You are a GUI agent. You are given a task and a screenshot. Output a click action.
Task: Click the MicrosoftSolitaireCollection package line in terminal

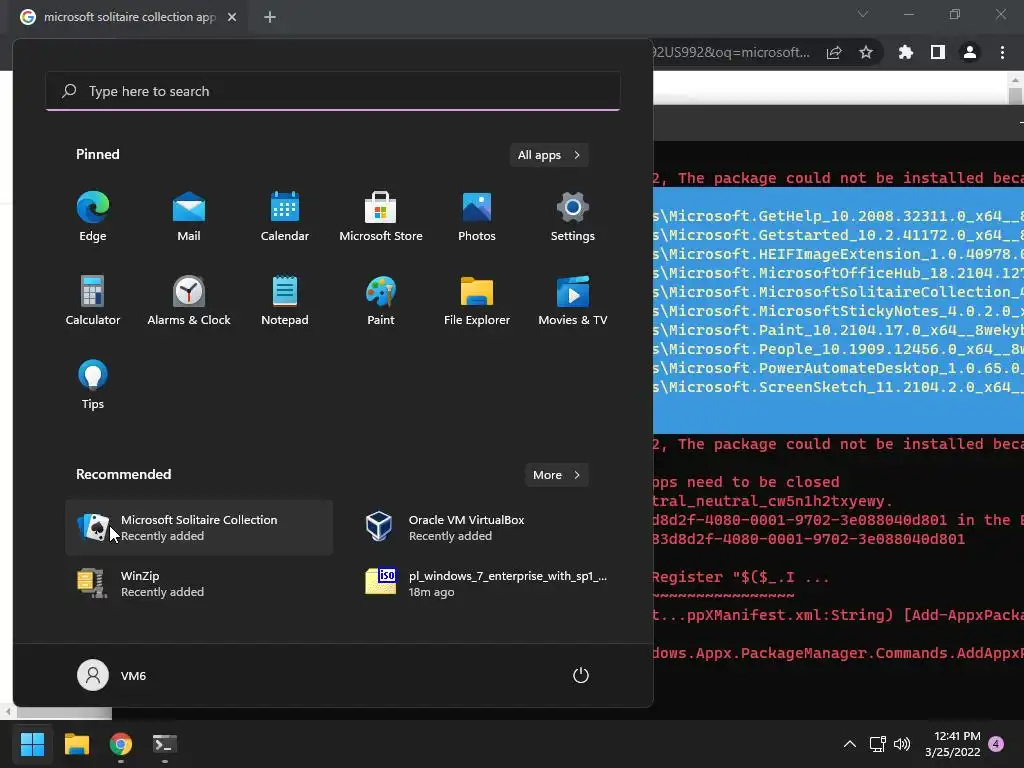839,292
